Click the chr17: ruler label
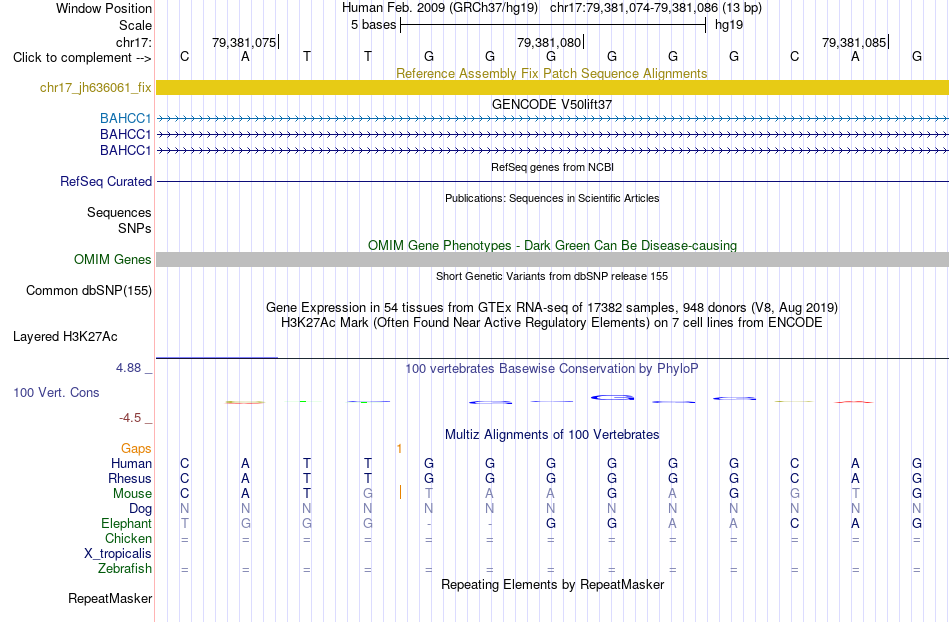The image size is (950, 622). coord(134,42)
